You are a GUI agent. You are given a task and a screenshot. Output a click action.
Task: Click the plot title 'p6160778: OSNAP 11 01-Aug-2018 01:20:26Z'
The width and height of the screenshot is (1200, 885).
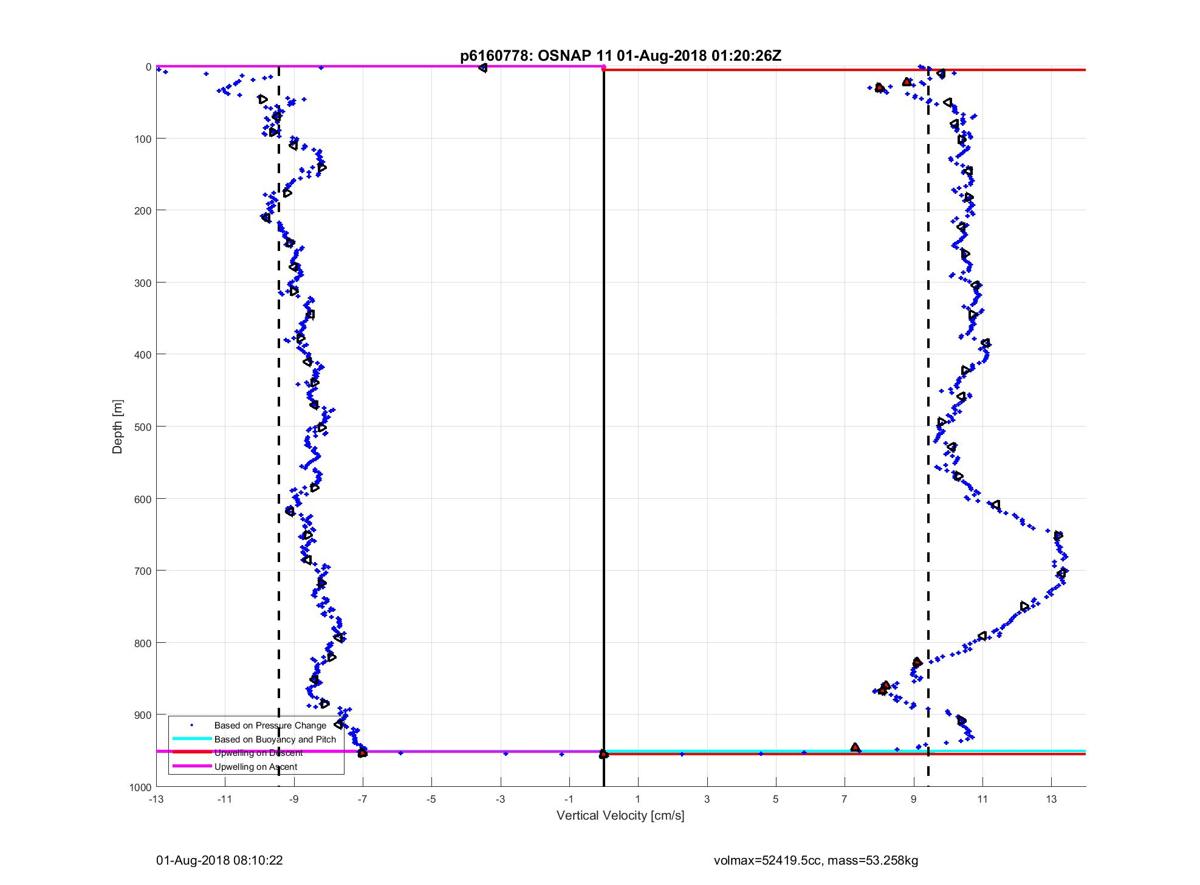[620, 56]
